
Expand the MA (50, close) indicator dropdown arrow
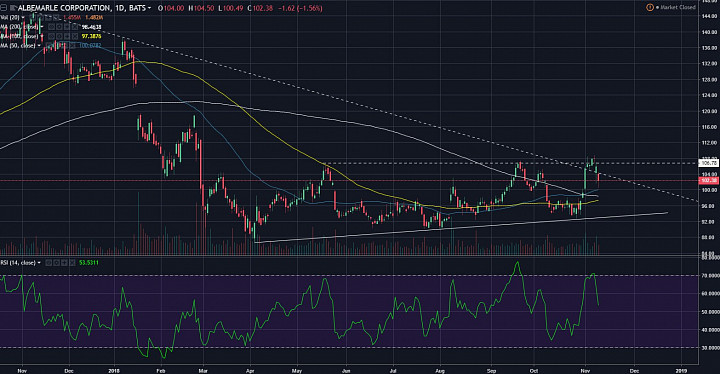coord(39,45)
